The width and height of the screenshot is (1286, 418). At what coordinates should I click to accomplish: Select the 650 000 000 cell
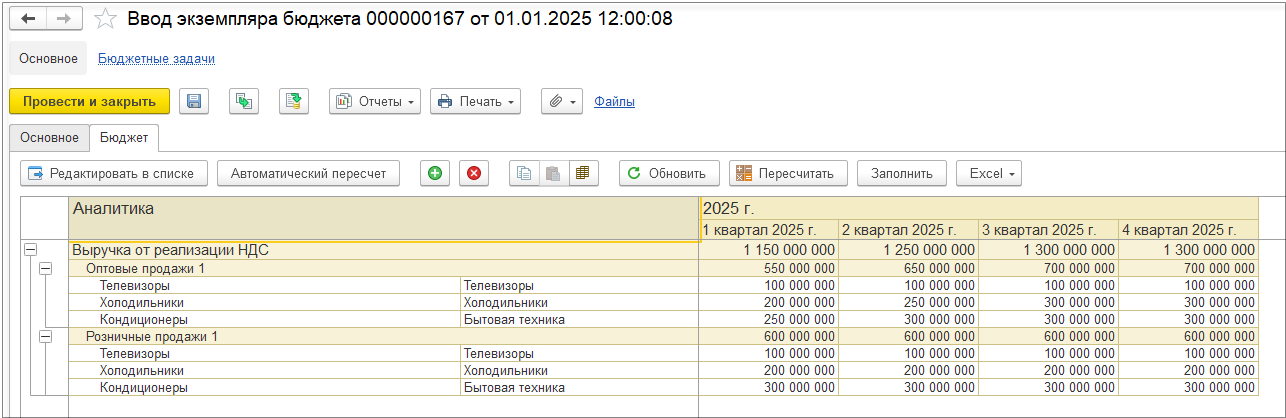(908, 269)
